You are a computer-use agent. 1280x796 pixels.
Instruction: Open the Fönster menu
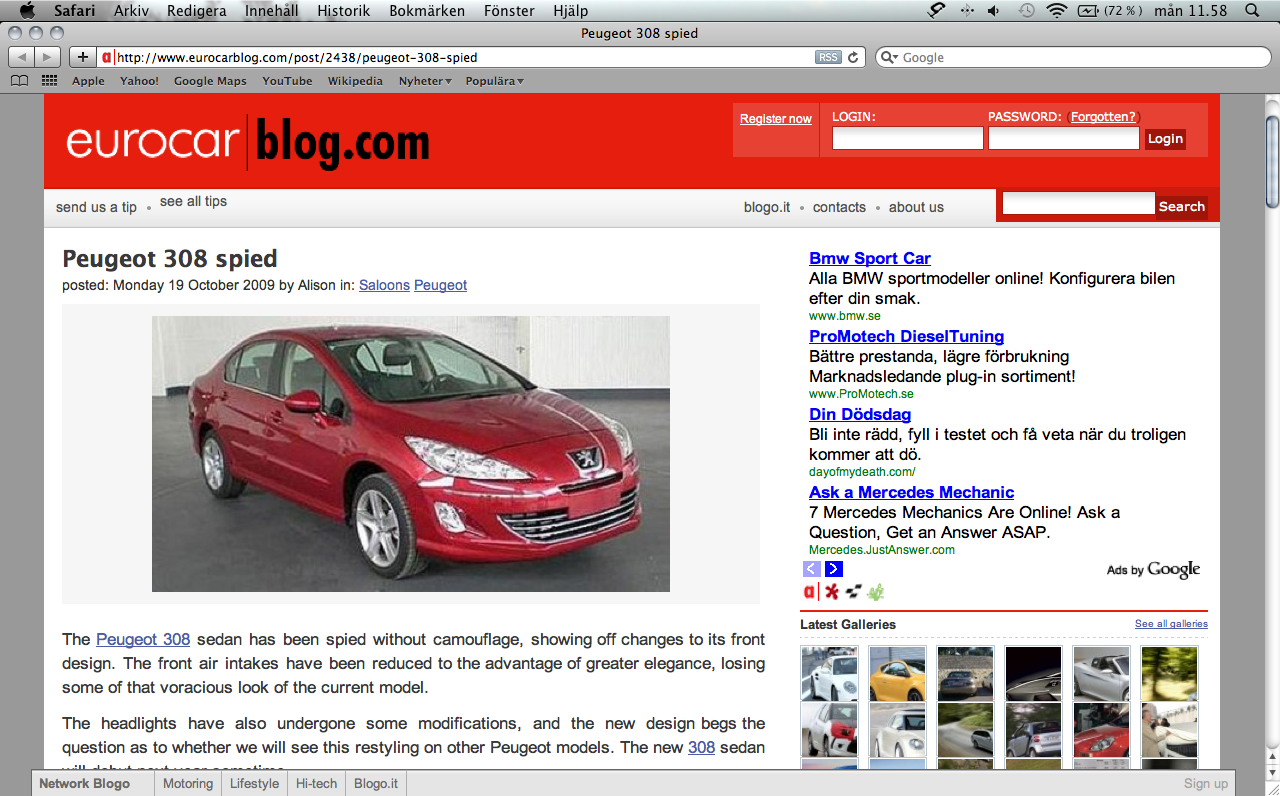(508, 11)
